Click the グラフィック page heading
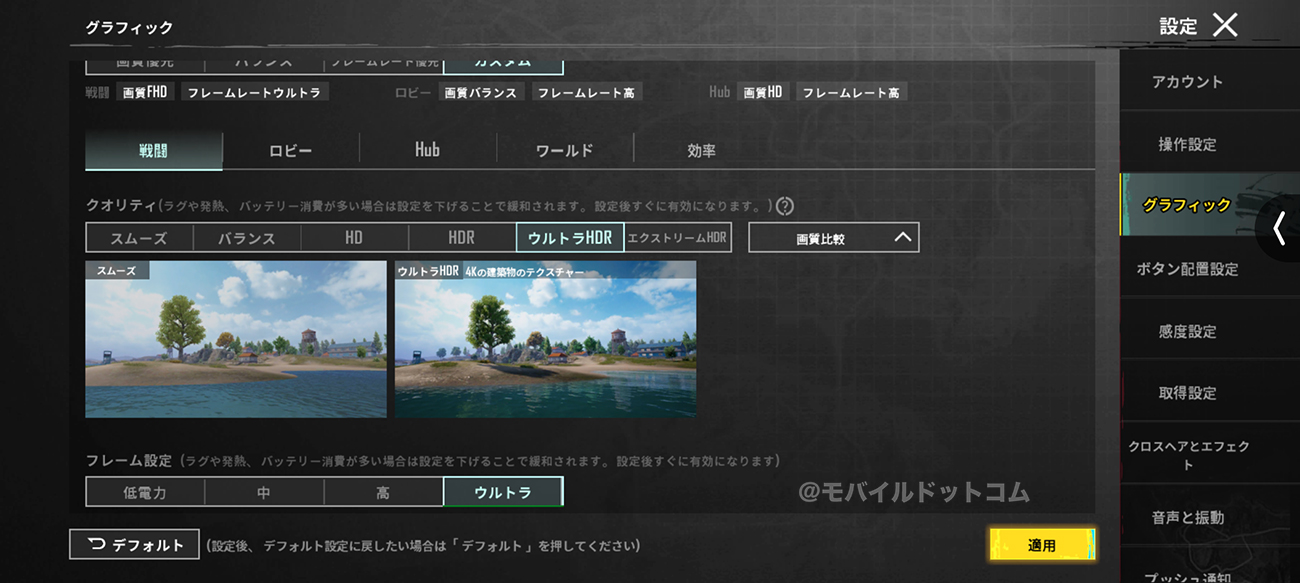1300x583 pixels. point(129,28)
